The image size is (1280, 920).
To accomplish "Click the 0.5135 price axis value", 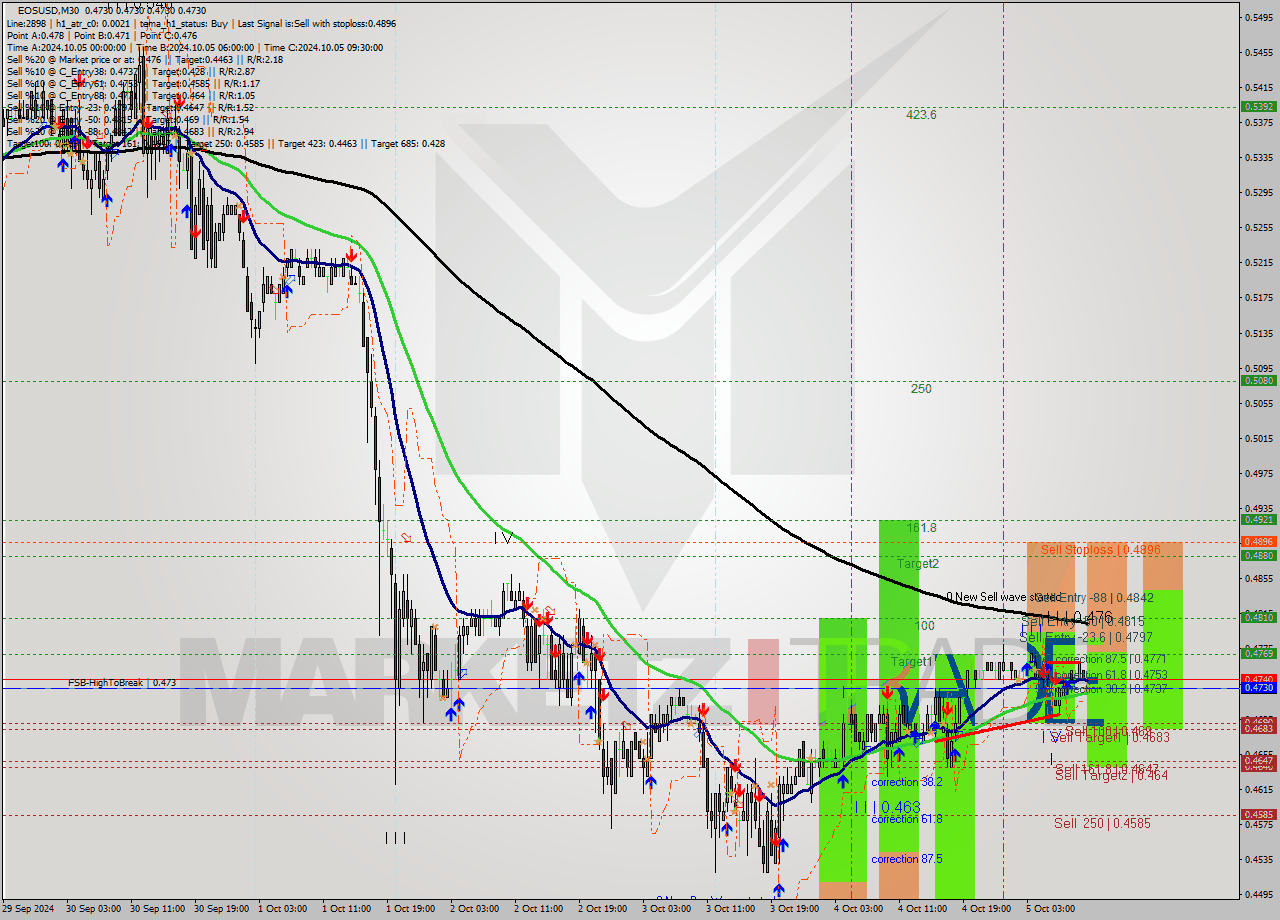I will [1258, 333].
